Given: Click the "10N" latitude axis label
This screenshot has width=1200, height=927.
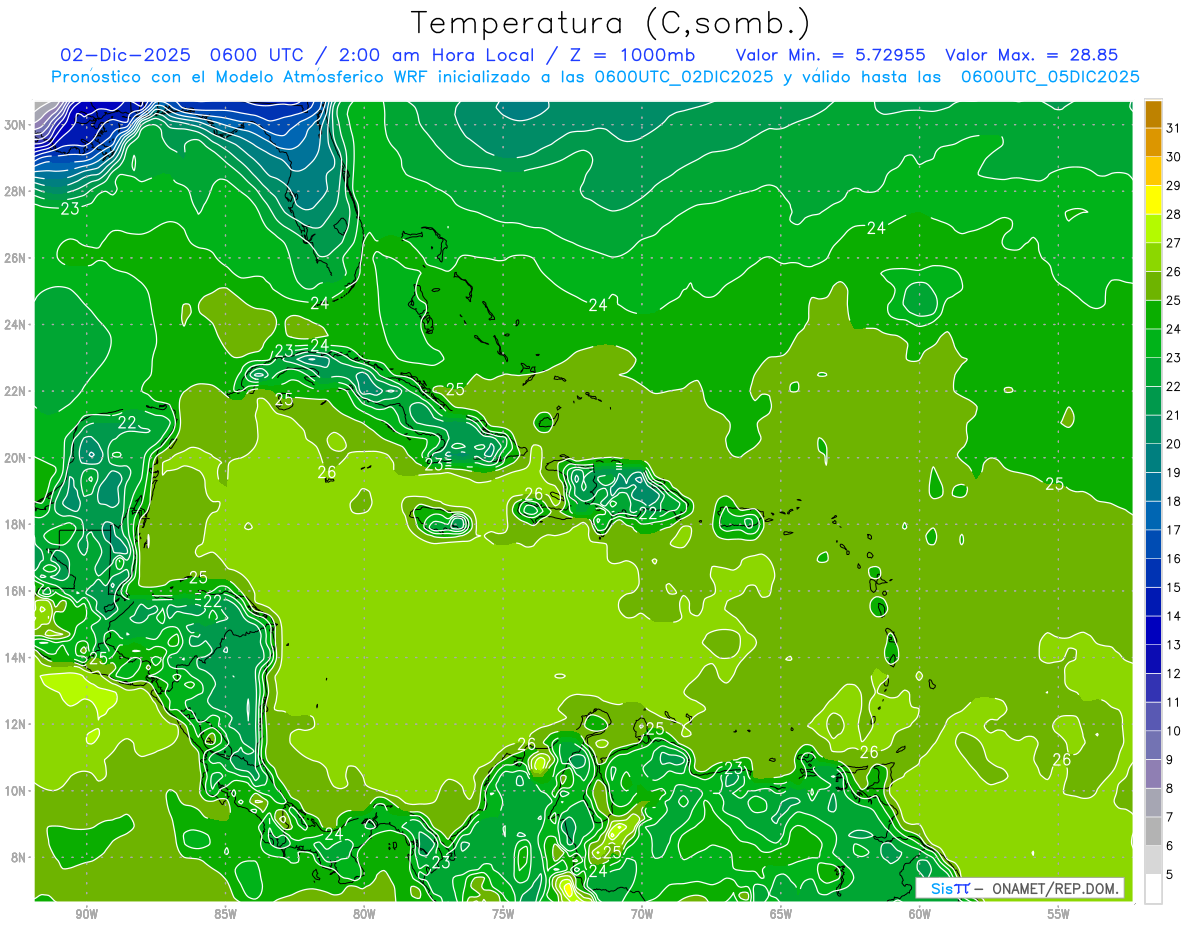Looking at the screenshot, I should pyautogui.click(x=17, y=791).
